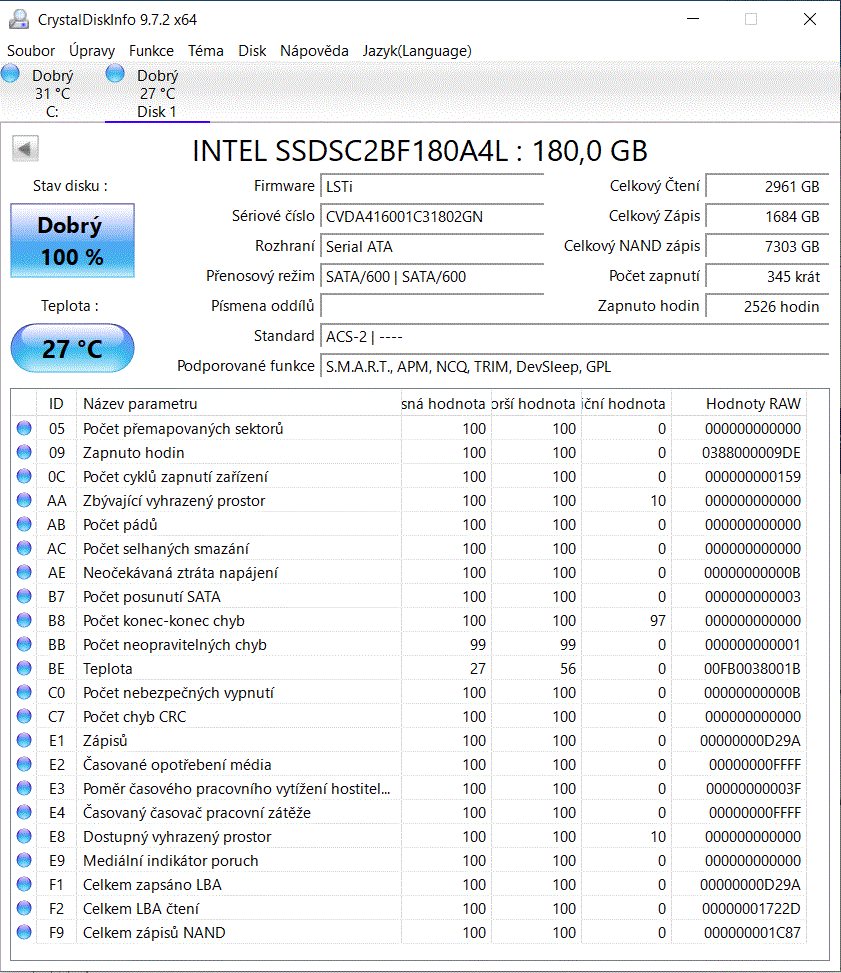Open the Jazyk(Language) menu
Screen dimensions: 841x973
416,51
